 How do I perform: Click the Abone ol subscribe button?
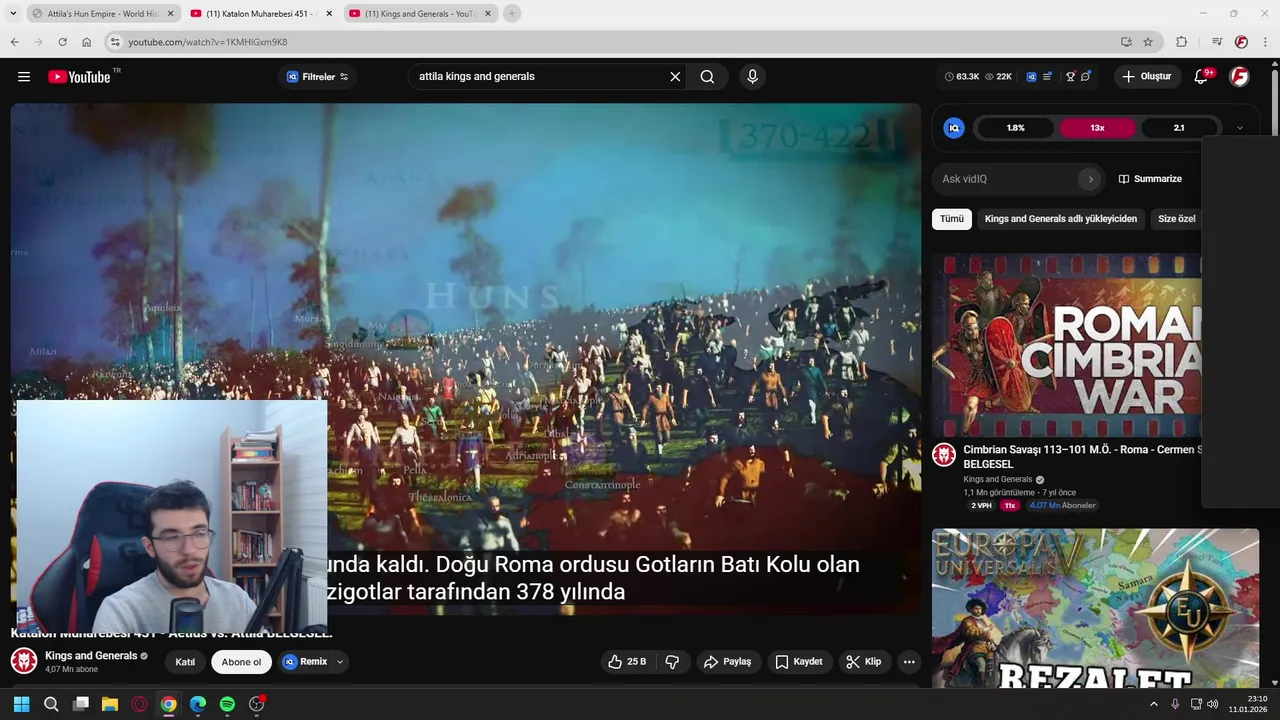[x=241, y=662]
